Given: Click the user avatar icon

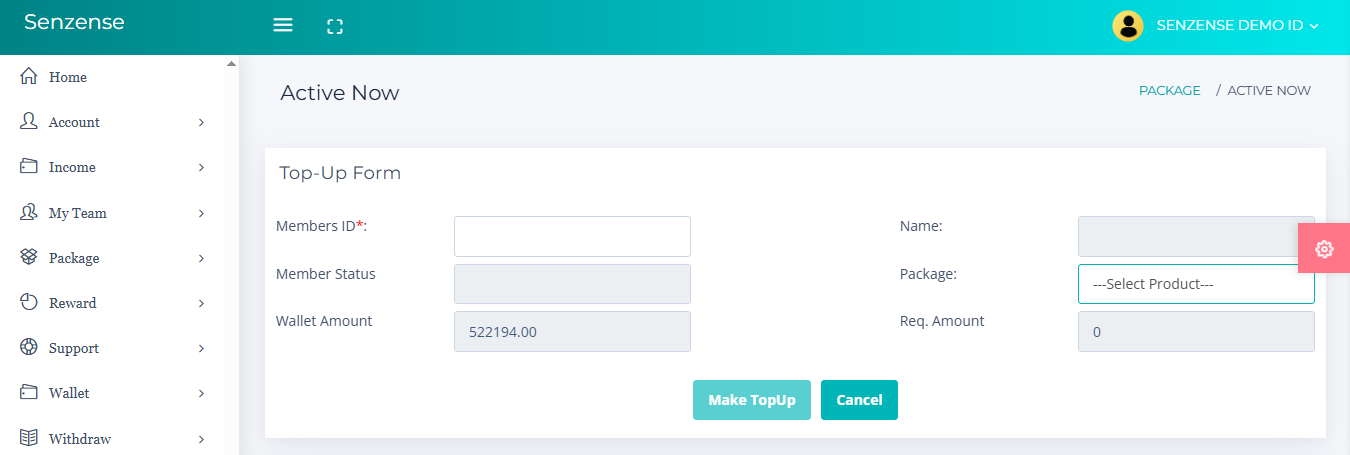Looking at the screenshot, I should [x=1128, y=25].
